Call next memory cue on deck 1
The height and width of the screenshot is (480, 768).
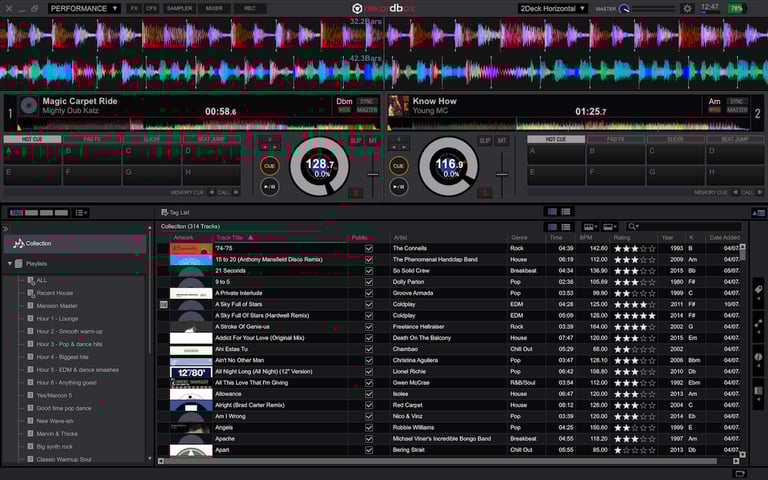236,192
